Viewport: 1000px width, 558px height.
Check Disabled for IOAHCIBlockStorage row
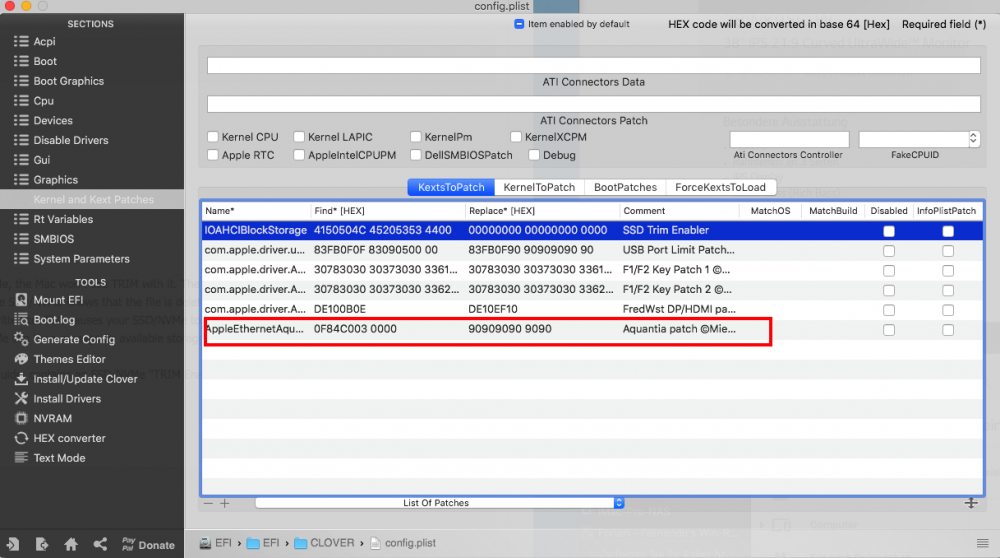tap(889, 231)
